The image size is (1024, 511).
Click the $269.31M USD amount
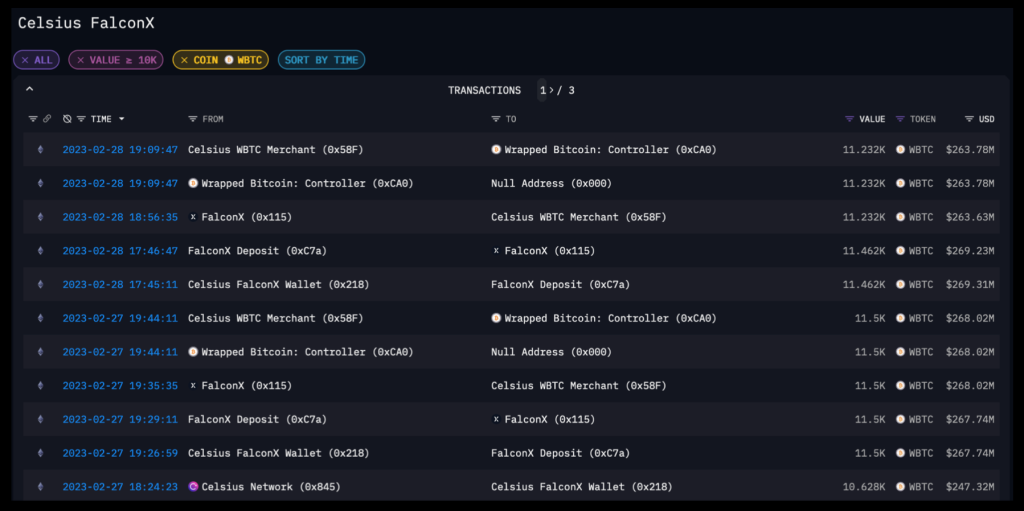pyautogui.click(x=970, y=285)
